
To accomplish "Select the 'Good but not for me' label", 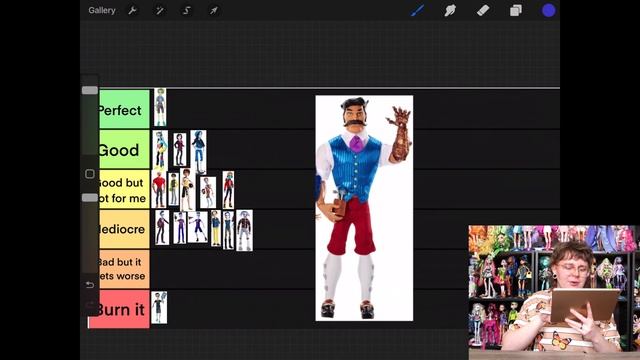I will [124, 189].
